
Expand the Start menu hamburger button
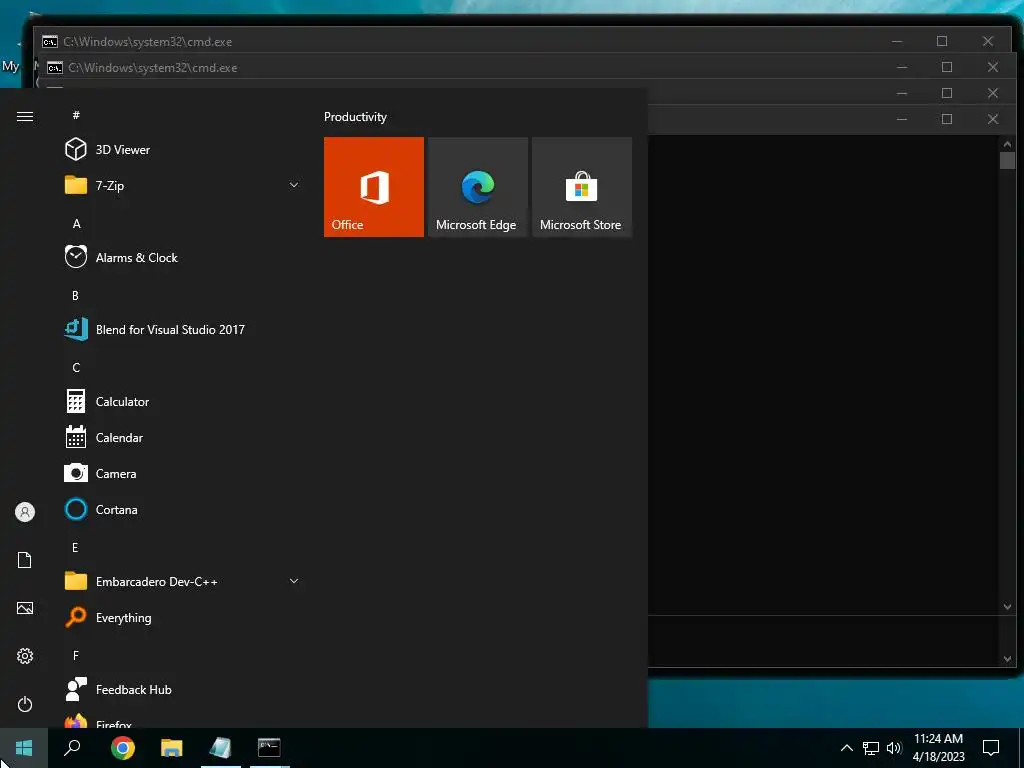point(24,116)
